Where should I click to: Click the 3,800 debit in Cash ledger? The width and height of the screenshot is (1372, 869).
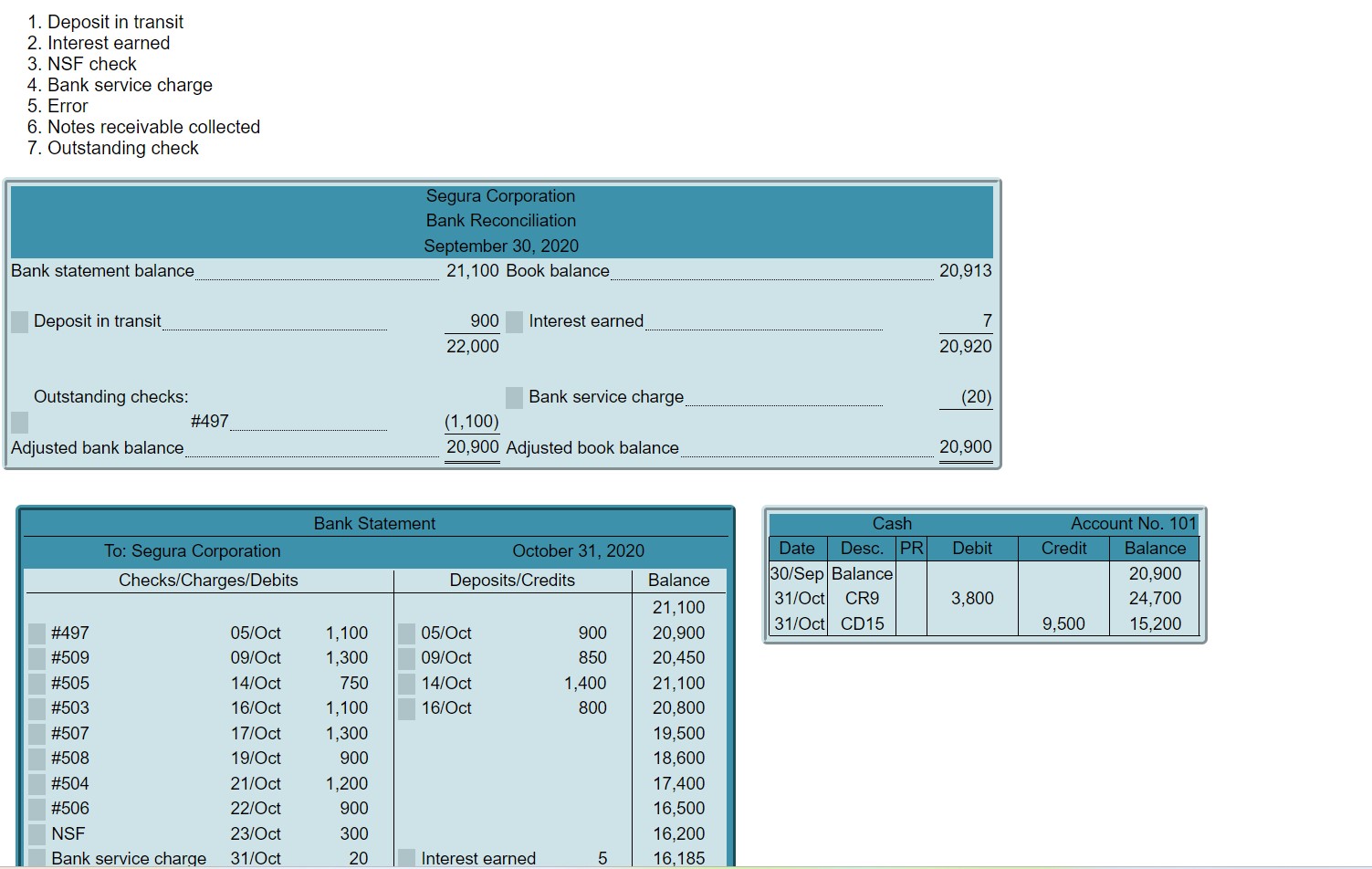pyautogui.click(x=972, y=599)
